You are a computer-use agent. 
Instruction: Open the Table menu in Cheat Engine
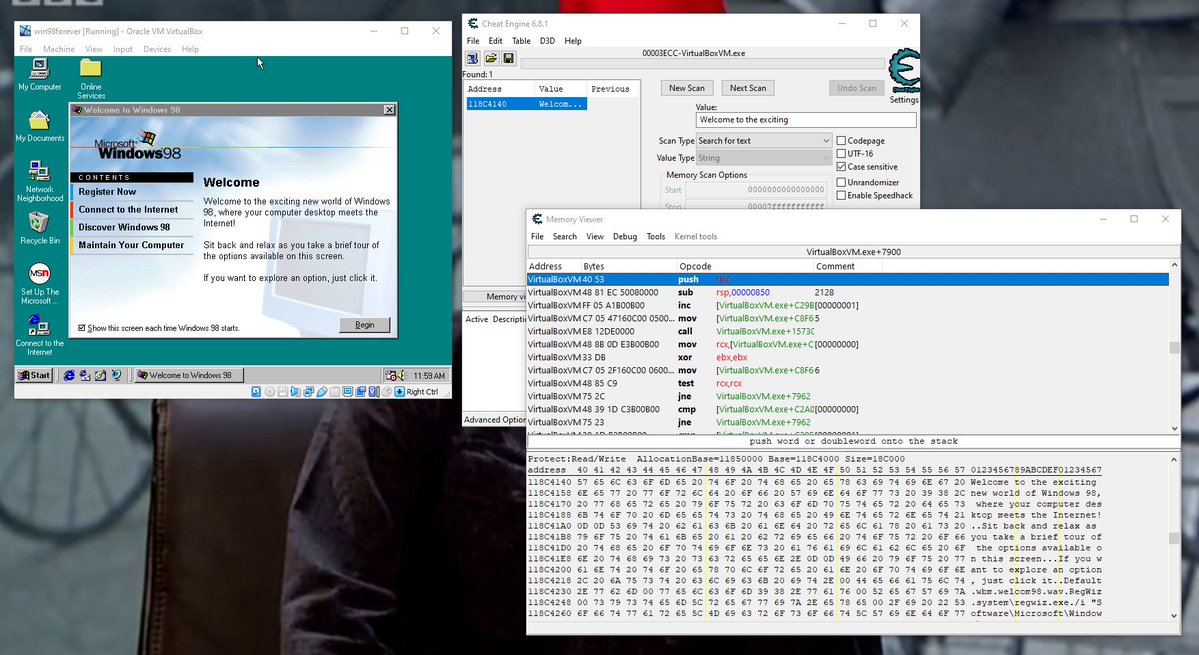[521, 41]
